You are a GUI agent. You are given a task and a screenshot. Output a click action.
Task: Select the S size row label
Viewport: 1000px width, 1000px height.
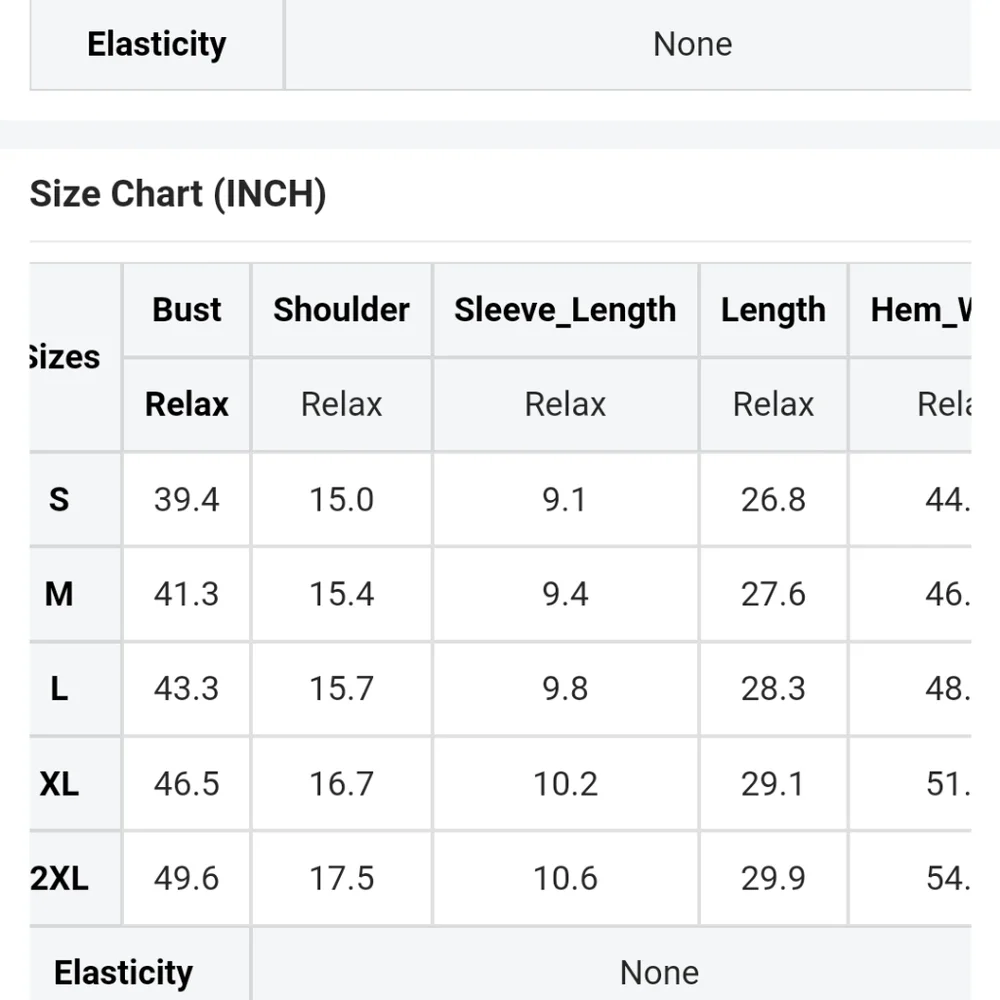pyautogui.click(x=59, y=499)
